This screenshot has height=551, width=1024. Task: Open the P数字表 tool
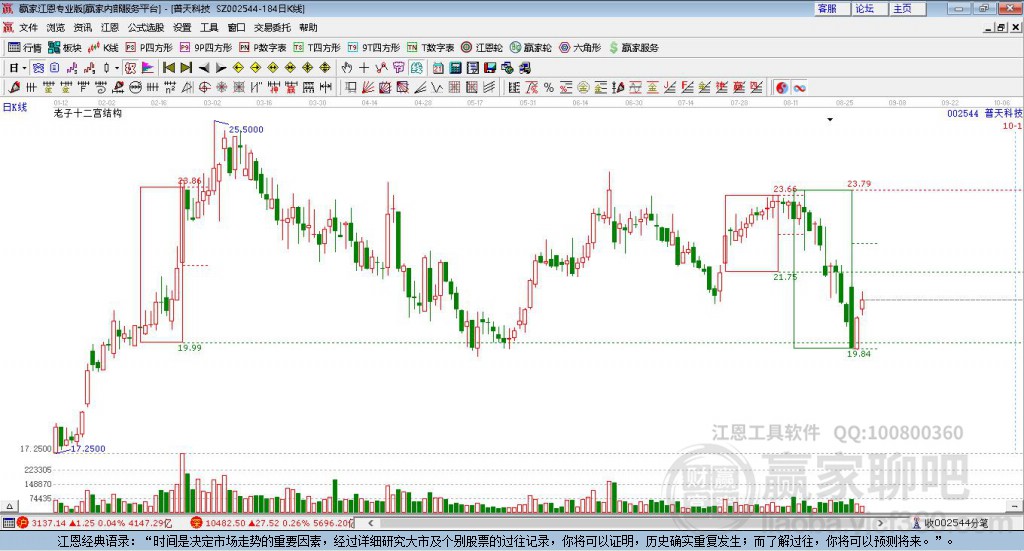[263, 48]
